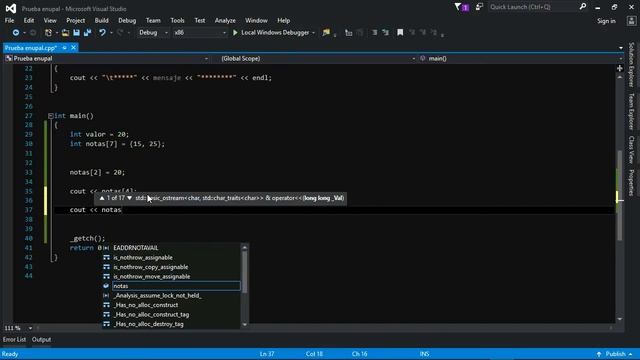Start debugging with the green play icon

tap(235, 32)
